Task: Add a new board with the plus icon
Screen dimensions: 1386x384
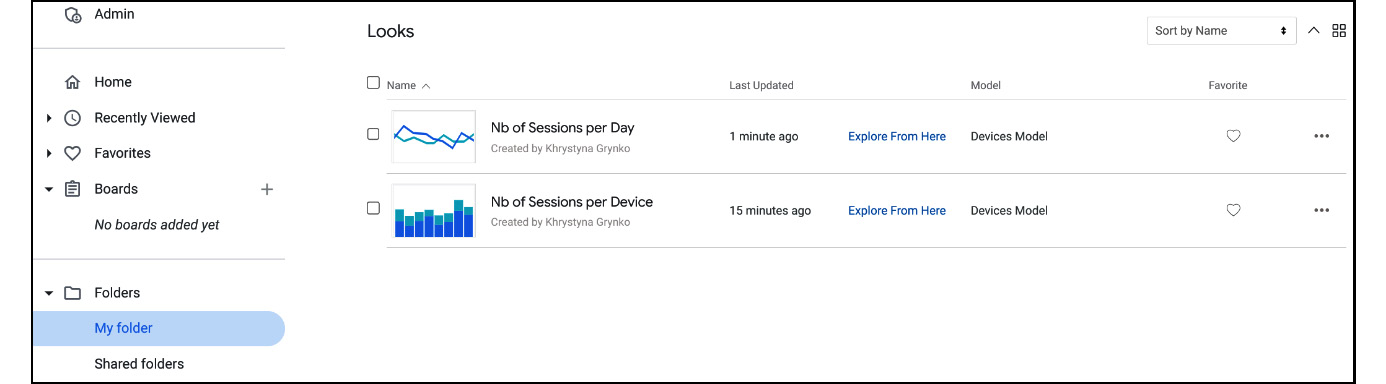Action: tap(267, 189)
